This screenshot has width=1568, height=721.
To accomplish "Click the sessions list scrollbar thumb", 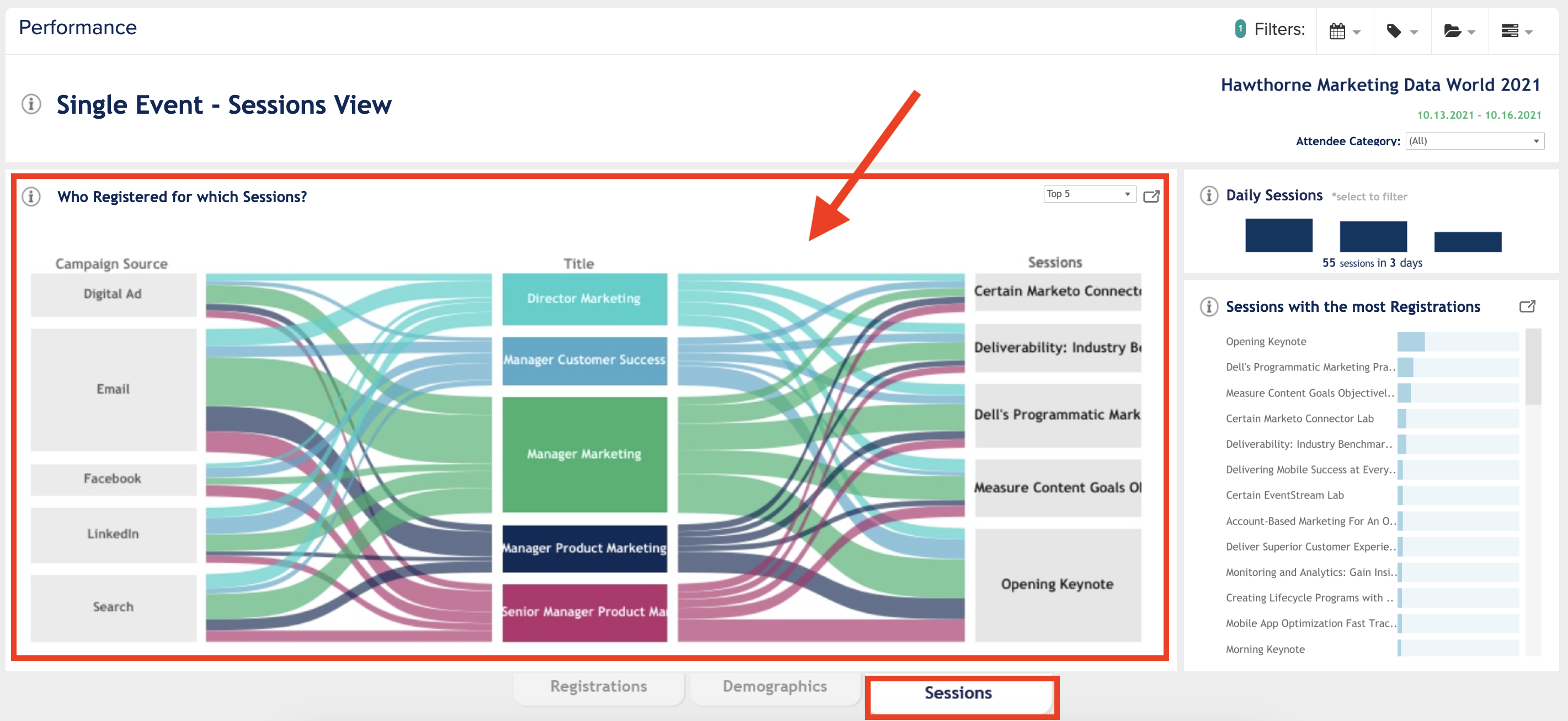I will [x=1533, y=367].
